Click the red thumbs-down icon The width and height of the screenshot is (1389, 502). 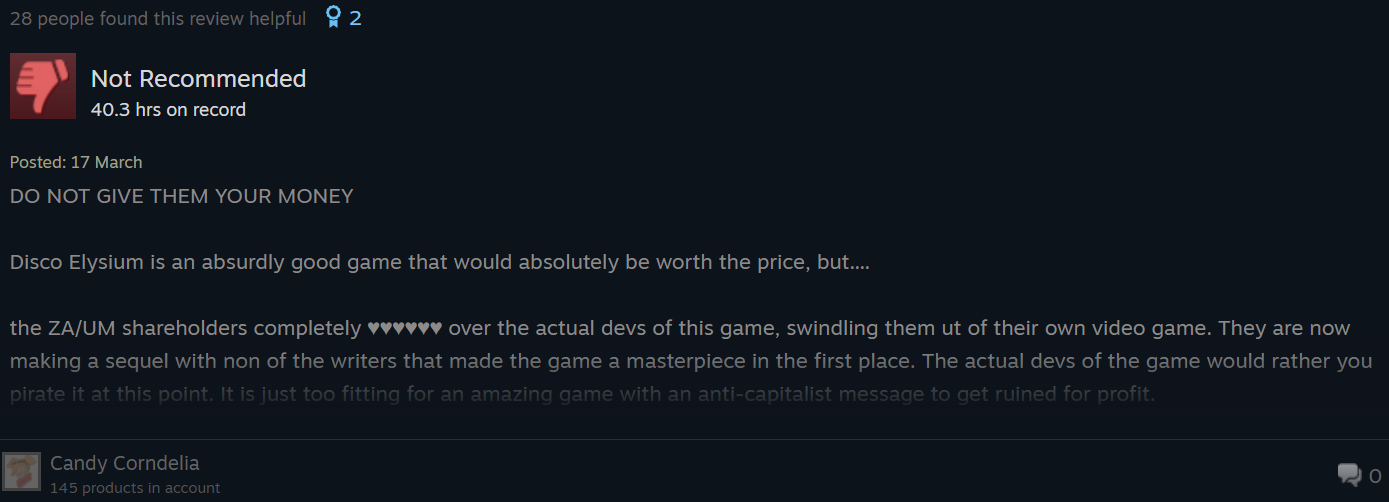point(43,86)
